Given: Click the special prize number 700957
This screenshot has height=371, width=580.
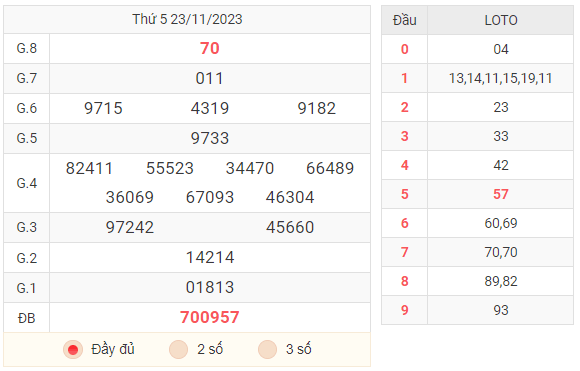Looking at the screenshot, I should click(x=210, y=317).
